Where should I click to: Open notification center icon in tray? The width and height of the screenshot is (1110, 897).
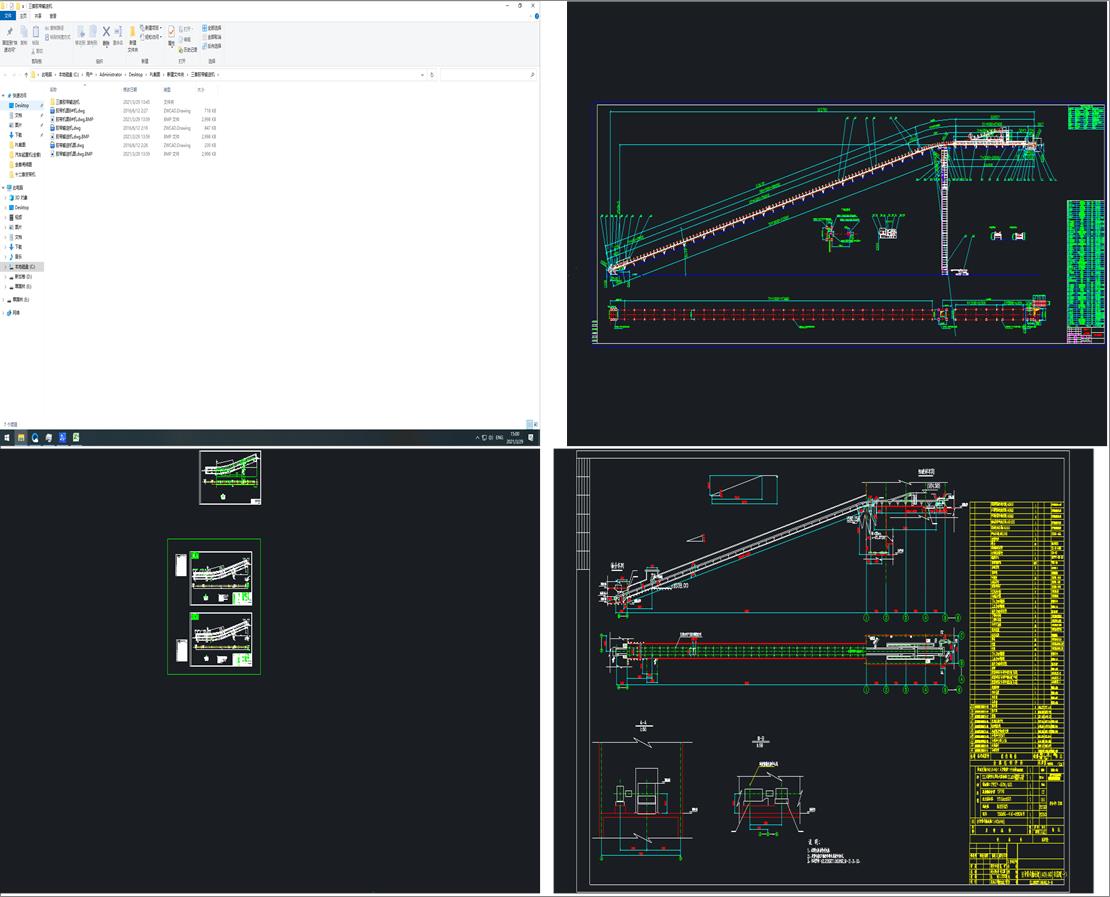(x=530, y=438)
